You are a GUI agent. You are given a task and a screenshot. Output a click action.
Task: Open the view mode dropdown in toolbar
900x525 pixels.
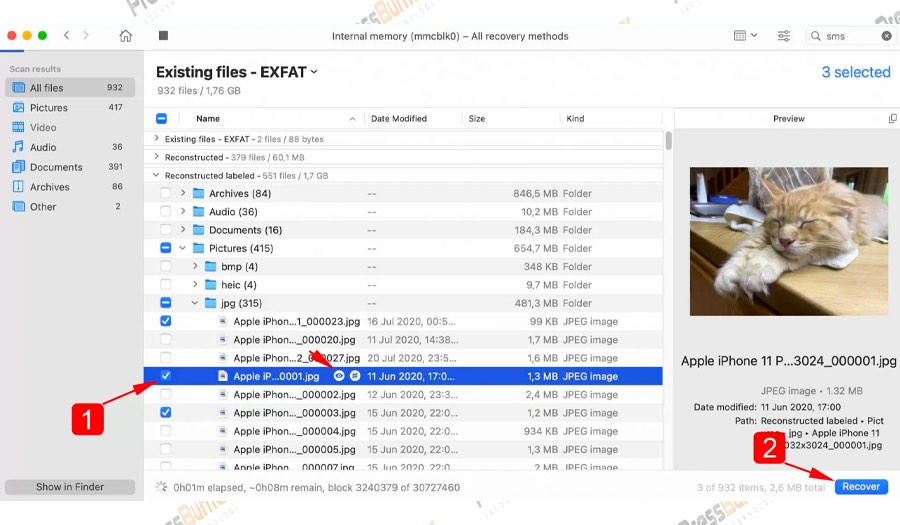coord(745,36)
